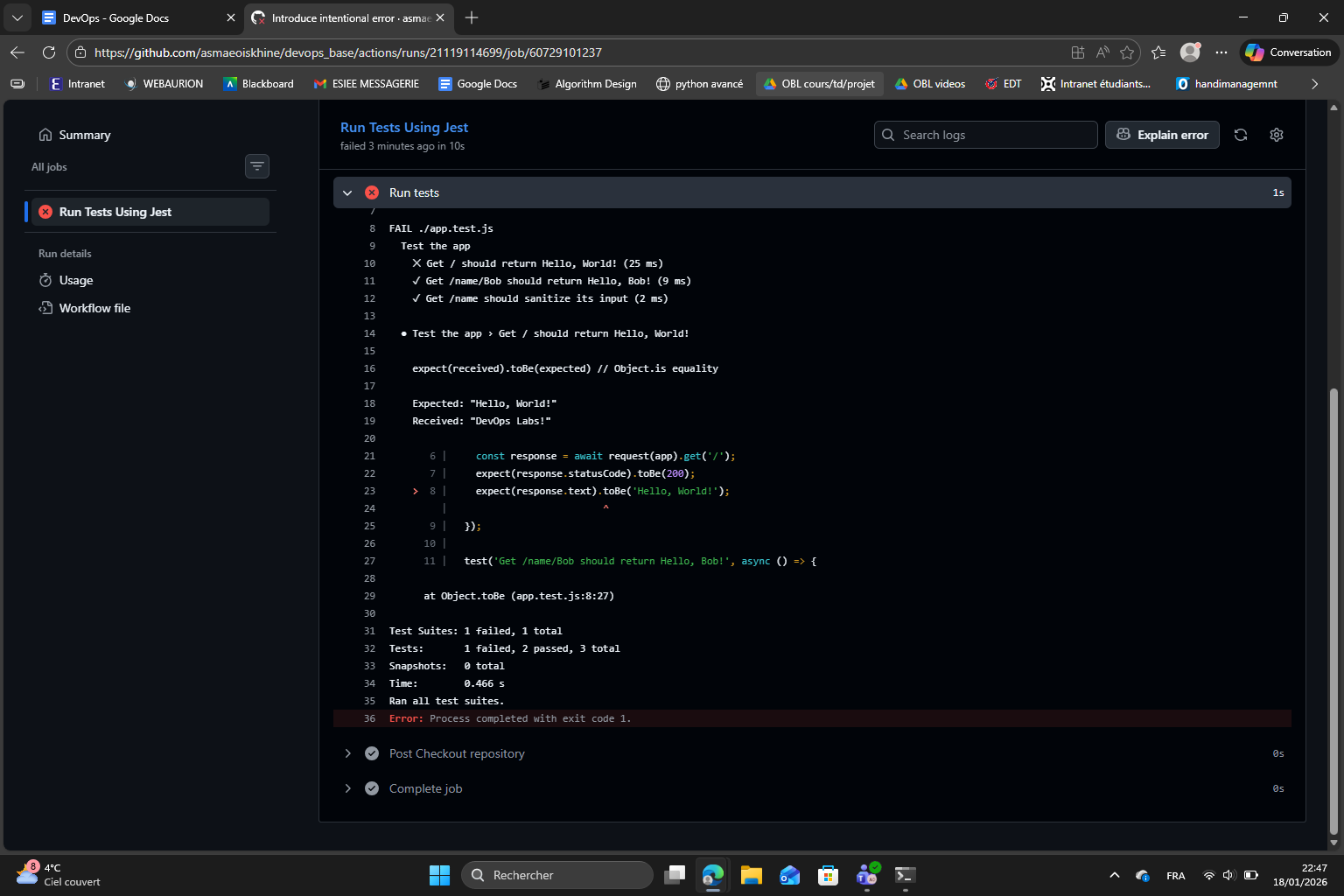The height and width of the screenshot is (896, 1344).
Task: Expand the Complete job step
Action: point(347,788)
